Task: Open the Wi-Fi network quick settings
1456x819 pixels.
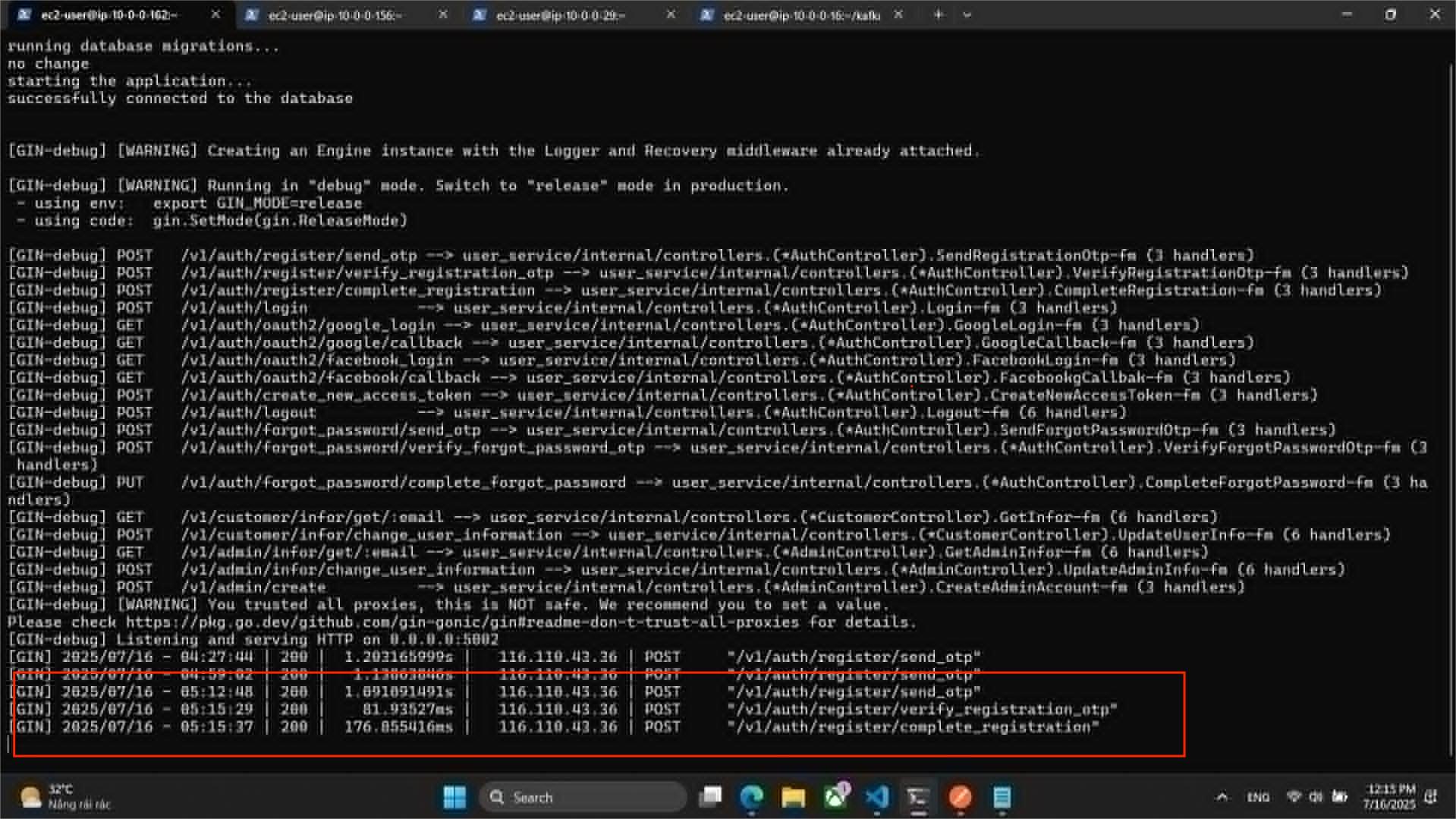Action: (1294, 796)
